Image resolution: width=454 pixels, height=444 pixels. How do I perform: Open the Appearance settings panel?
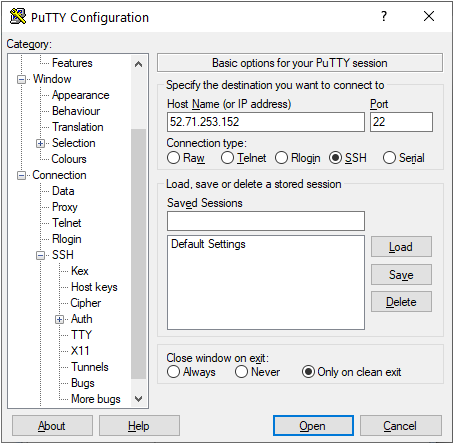(80, 95)
